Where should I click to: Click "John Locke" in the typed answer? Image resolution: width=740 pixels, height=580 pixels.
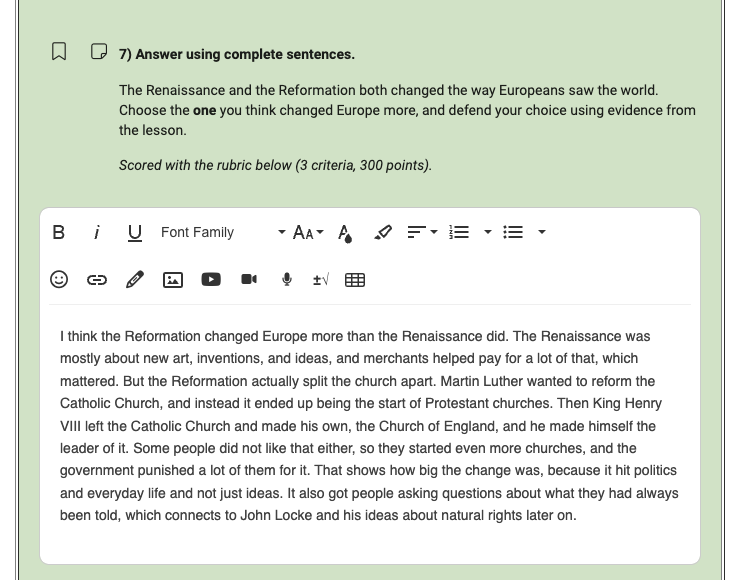[276, 515]
